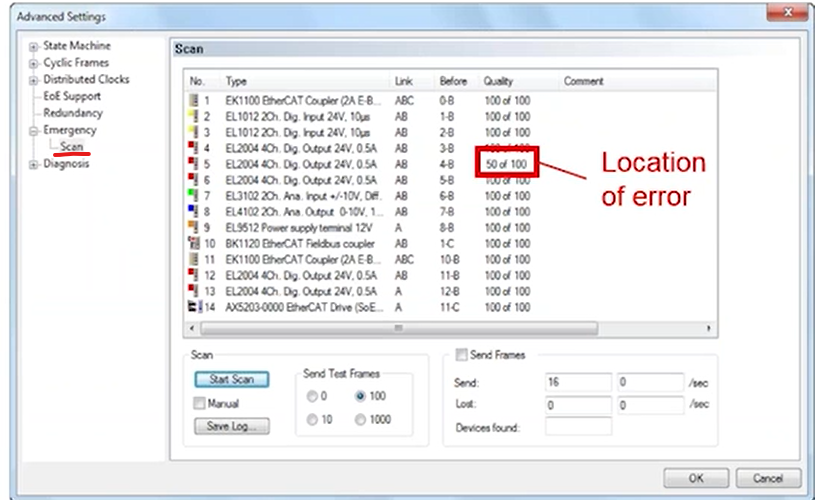
Task: Click the '11-C' Before cell
Action: tap(449, 307)
